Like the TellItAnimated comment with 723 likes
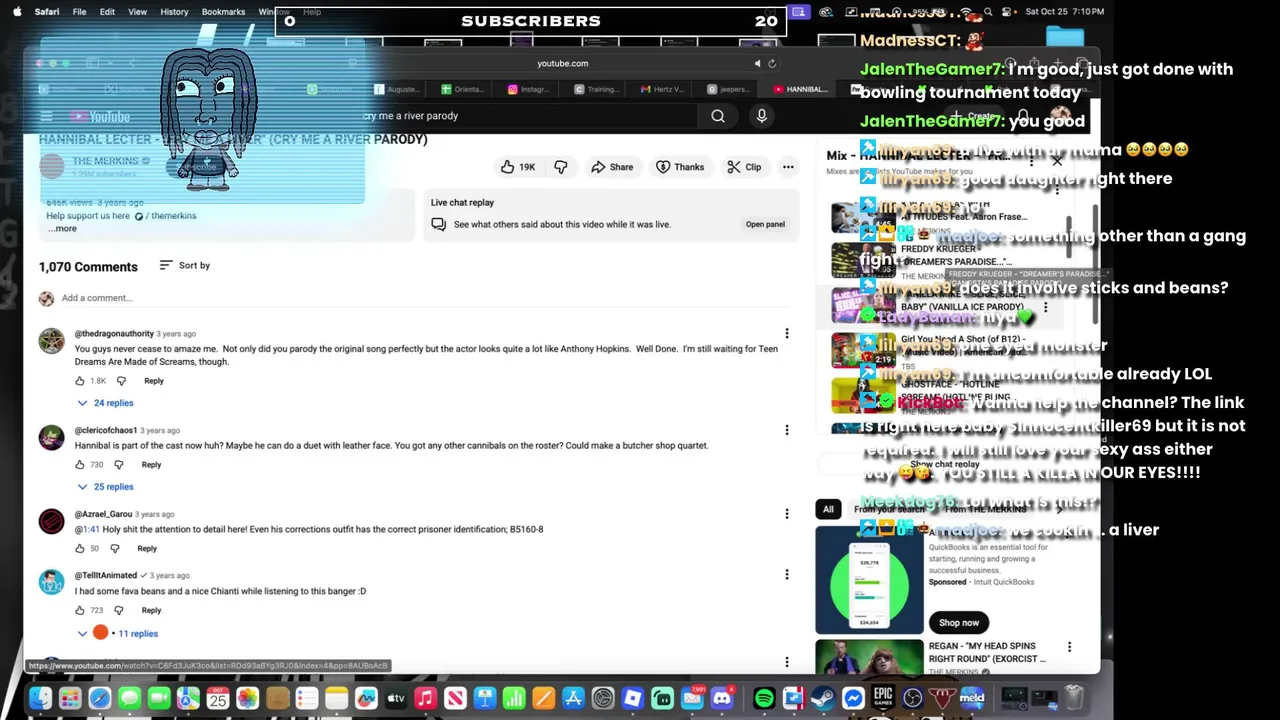 coord(80,611)
